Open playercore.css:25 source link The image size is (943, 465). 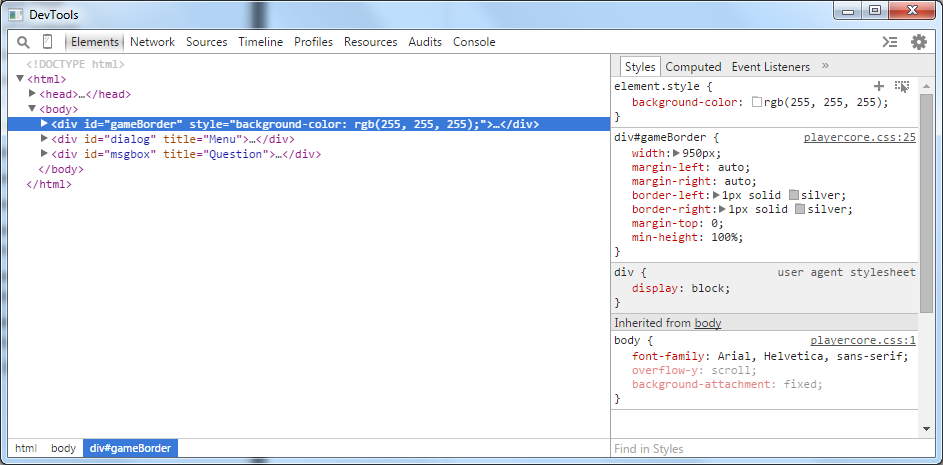(x=860, y=138)
